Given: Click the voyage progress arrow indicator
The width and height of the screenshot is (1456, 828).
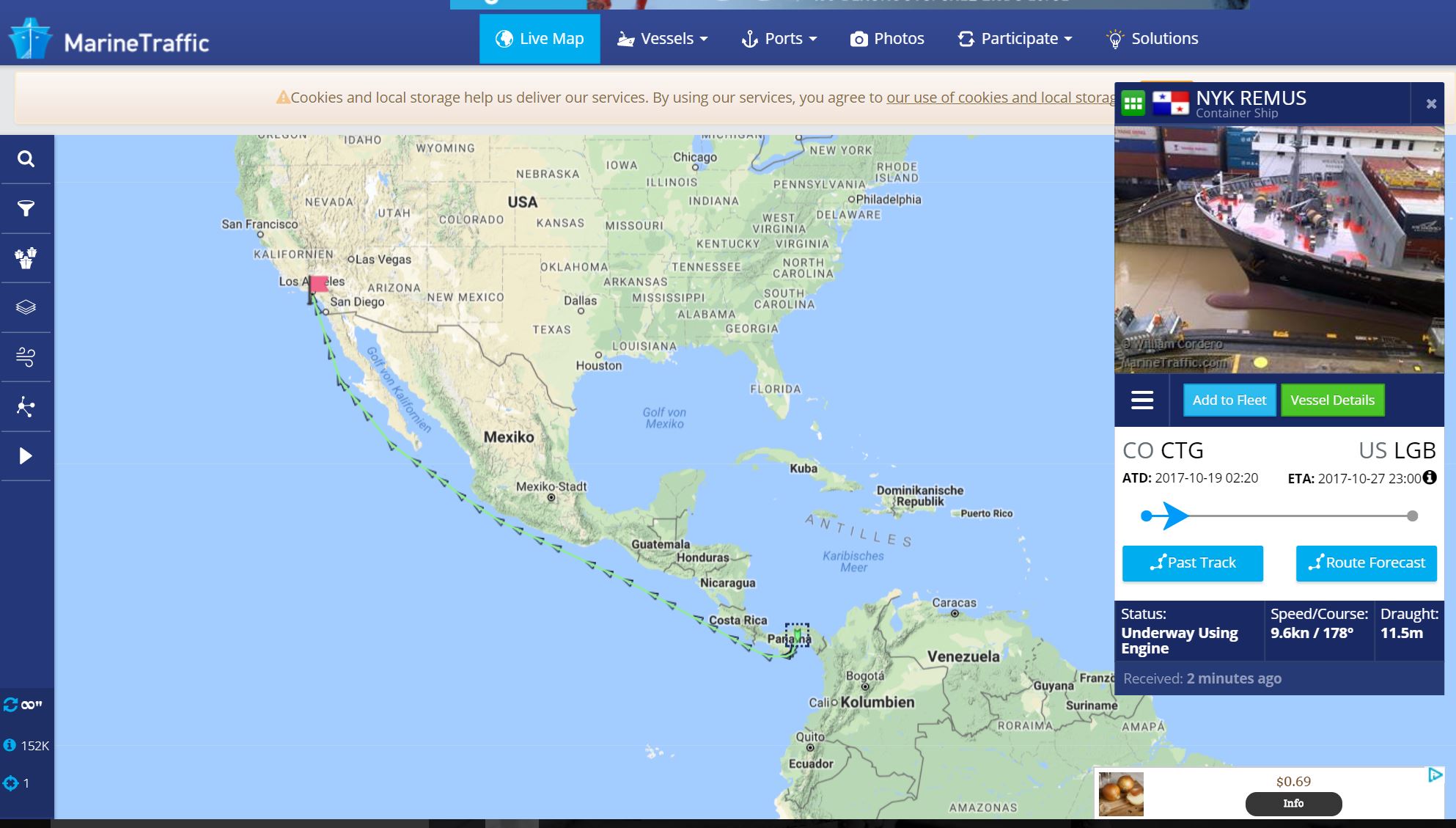Looking at the screenshot, I should click(x=1175, y=516).
